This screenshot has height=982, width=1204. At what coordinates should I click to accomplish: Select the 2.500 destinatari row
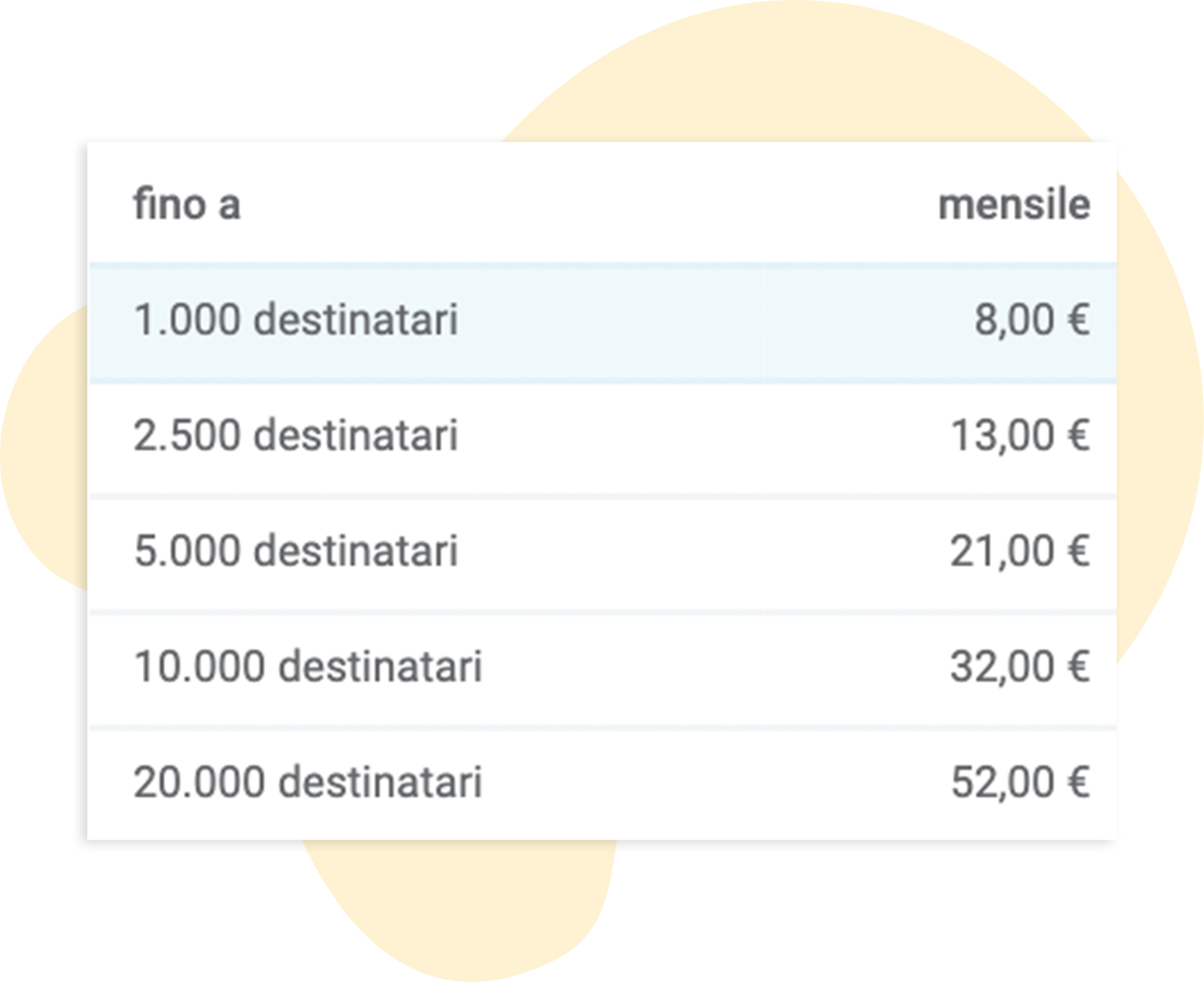[x=603, y=439]
